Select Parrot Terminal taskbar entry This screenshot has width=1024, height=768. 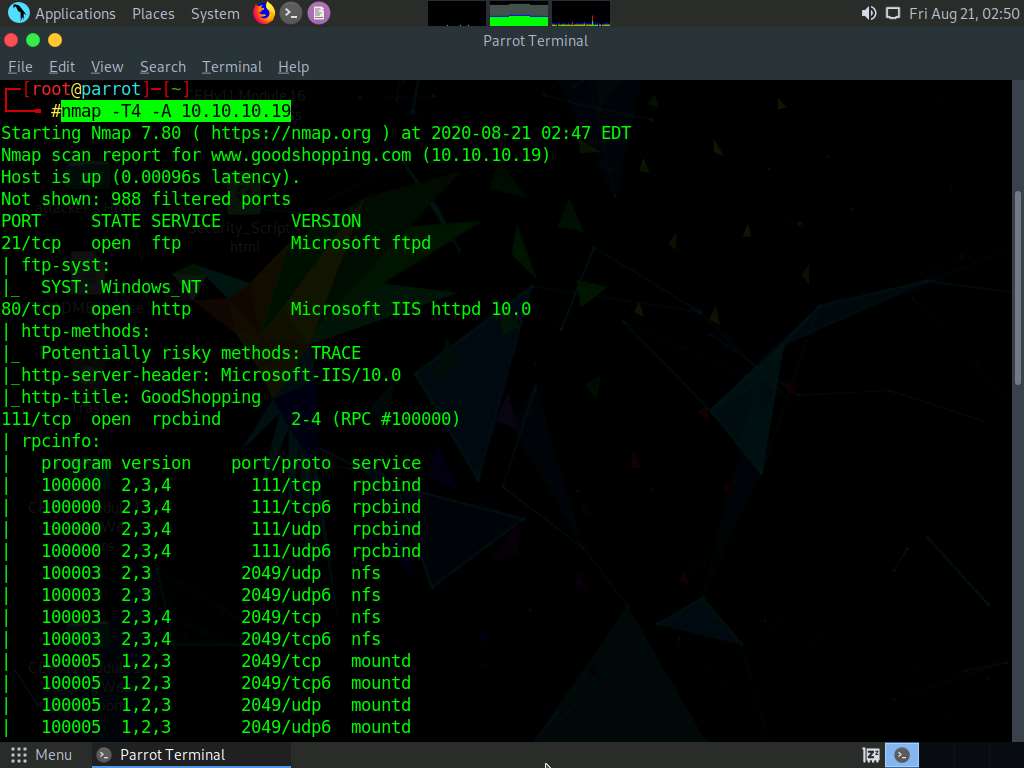pos(189,755)
